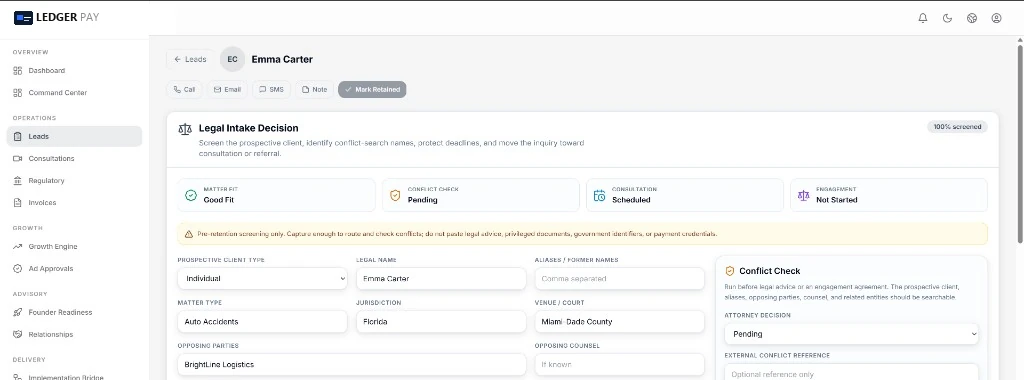Viewport: 1024px width, 380px height.
Task: Click the Mark Retained button
Action: 372,89
